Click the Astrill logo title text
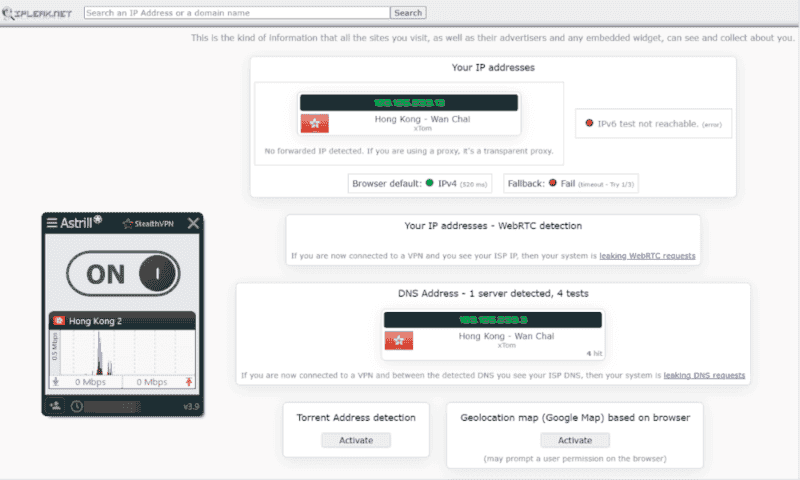The width and height of the screenshot is (800, 480). tap(81, 222)
